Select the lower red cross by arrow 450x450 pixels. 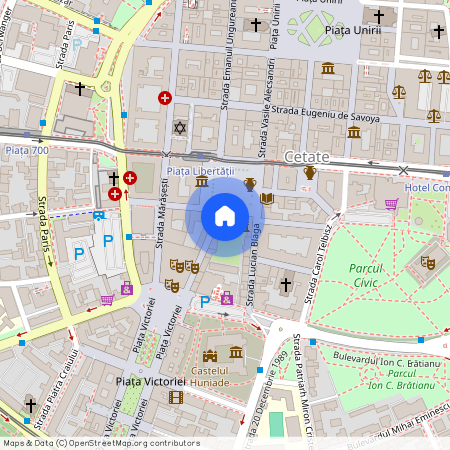point(115,194)
